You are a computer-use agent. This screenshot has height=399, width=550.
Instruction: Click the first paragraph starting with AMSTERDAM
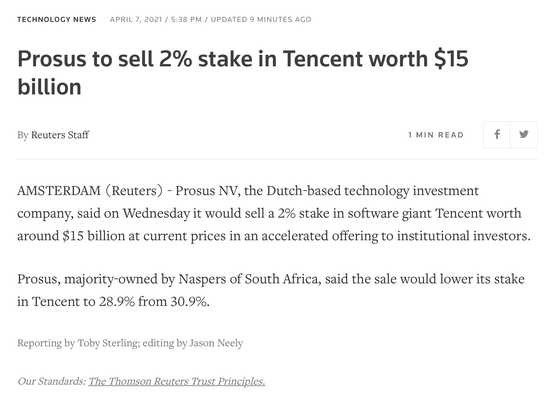274,213
